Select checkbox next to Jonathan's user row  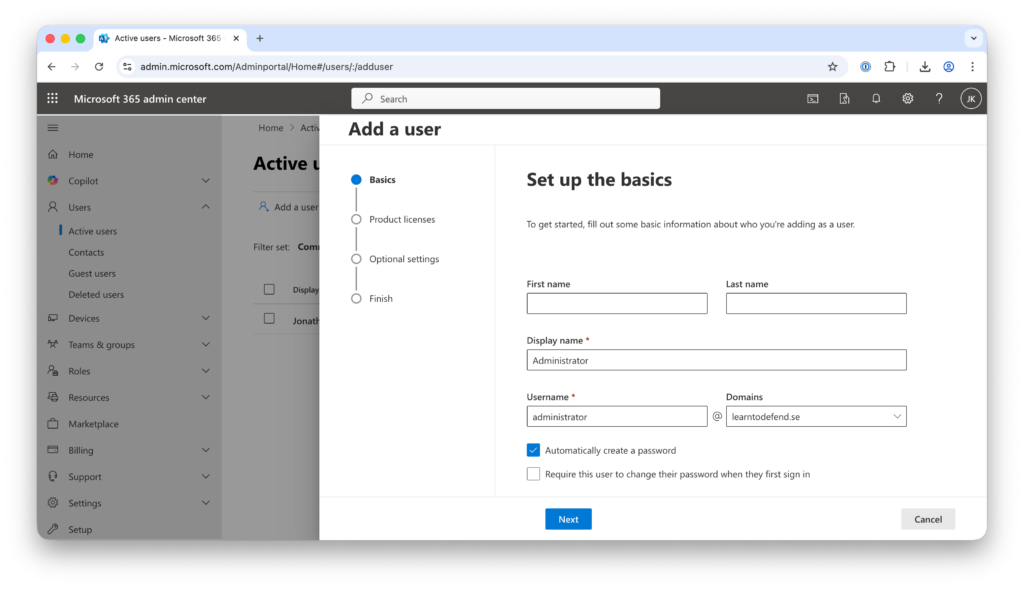coord(269,318)
